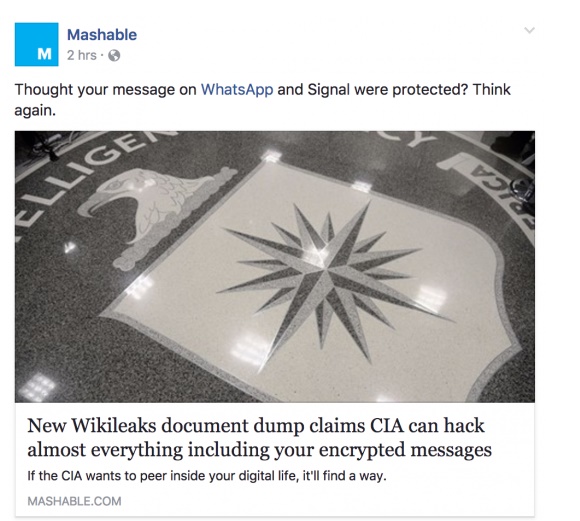Open the Mashable profile picture
580x521 pixels.
pyautogui.click(x=37, y=44)
